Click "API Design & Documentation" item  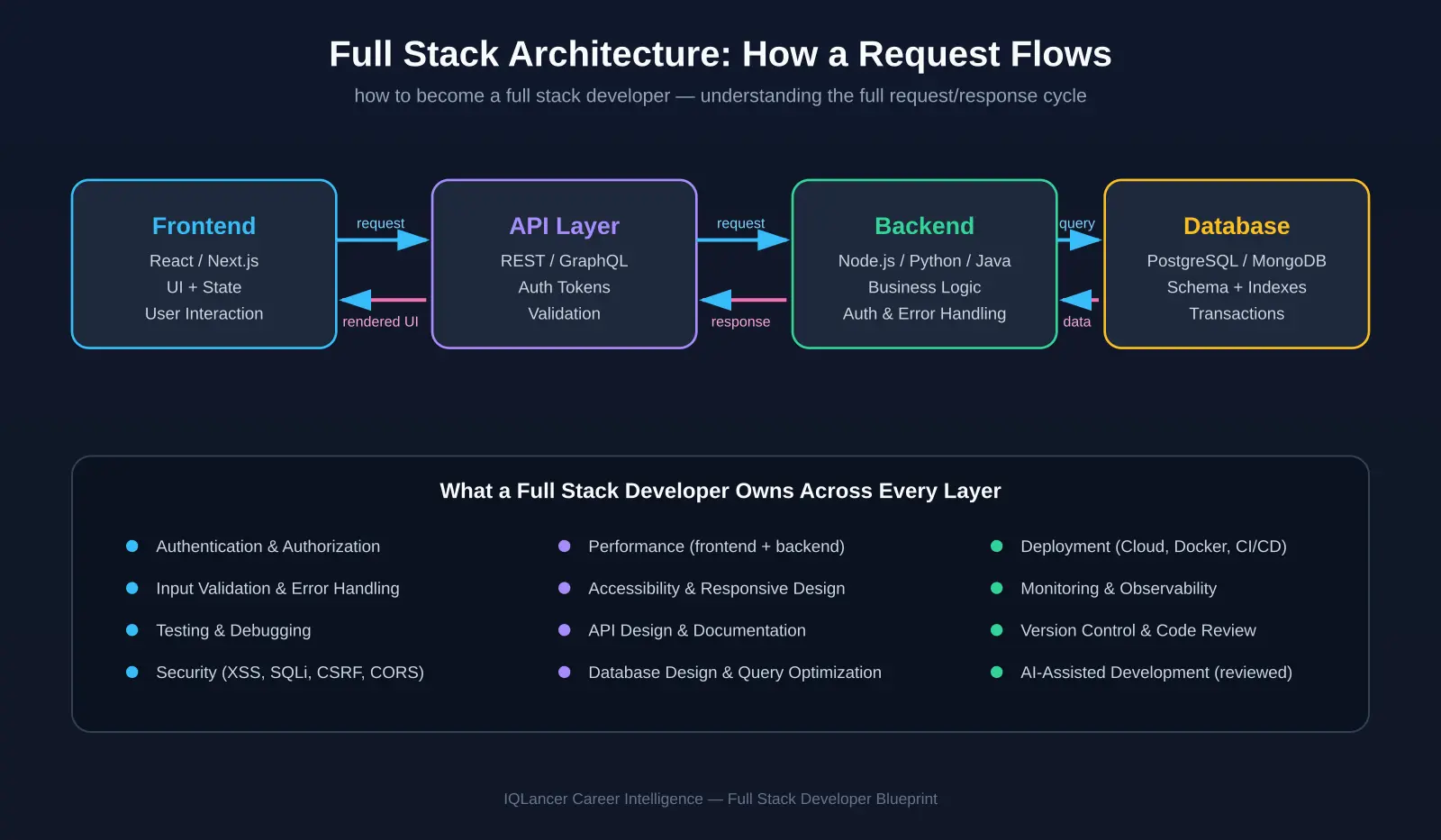tap(697, 630)
